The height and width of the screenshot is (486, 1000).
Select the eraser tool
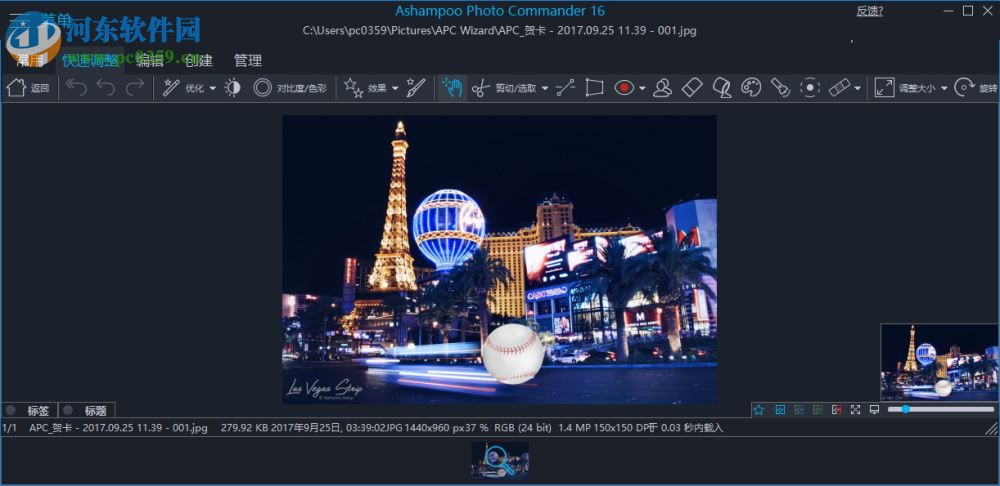click(x=692, y=88)
